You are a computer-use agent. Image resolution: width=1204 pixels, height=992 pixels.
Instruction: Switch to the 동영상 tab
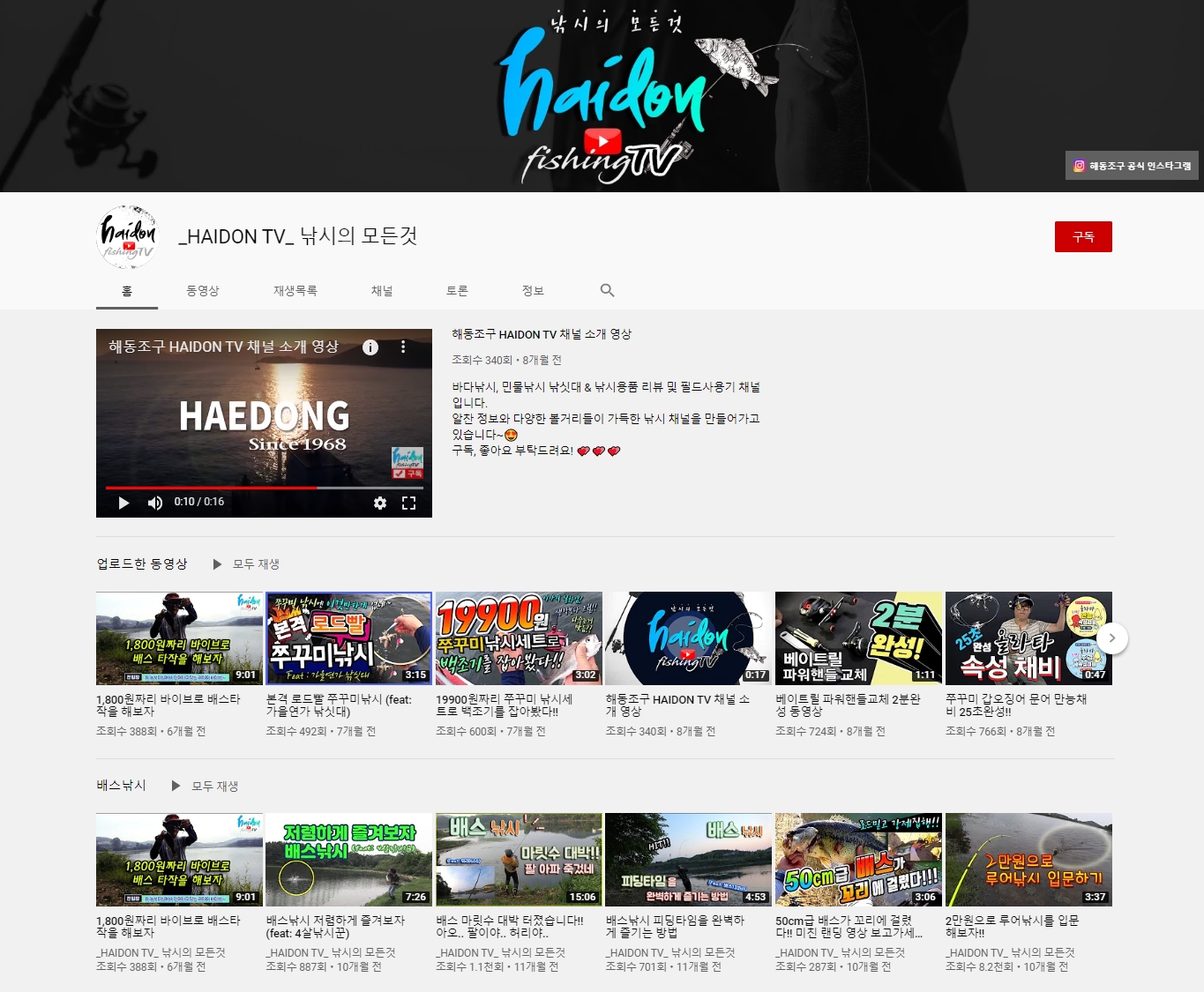pos(202,290)
